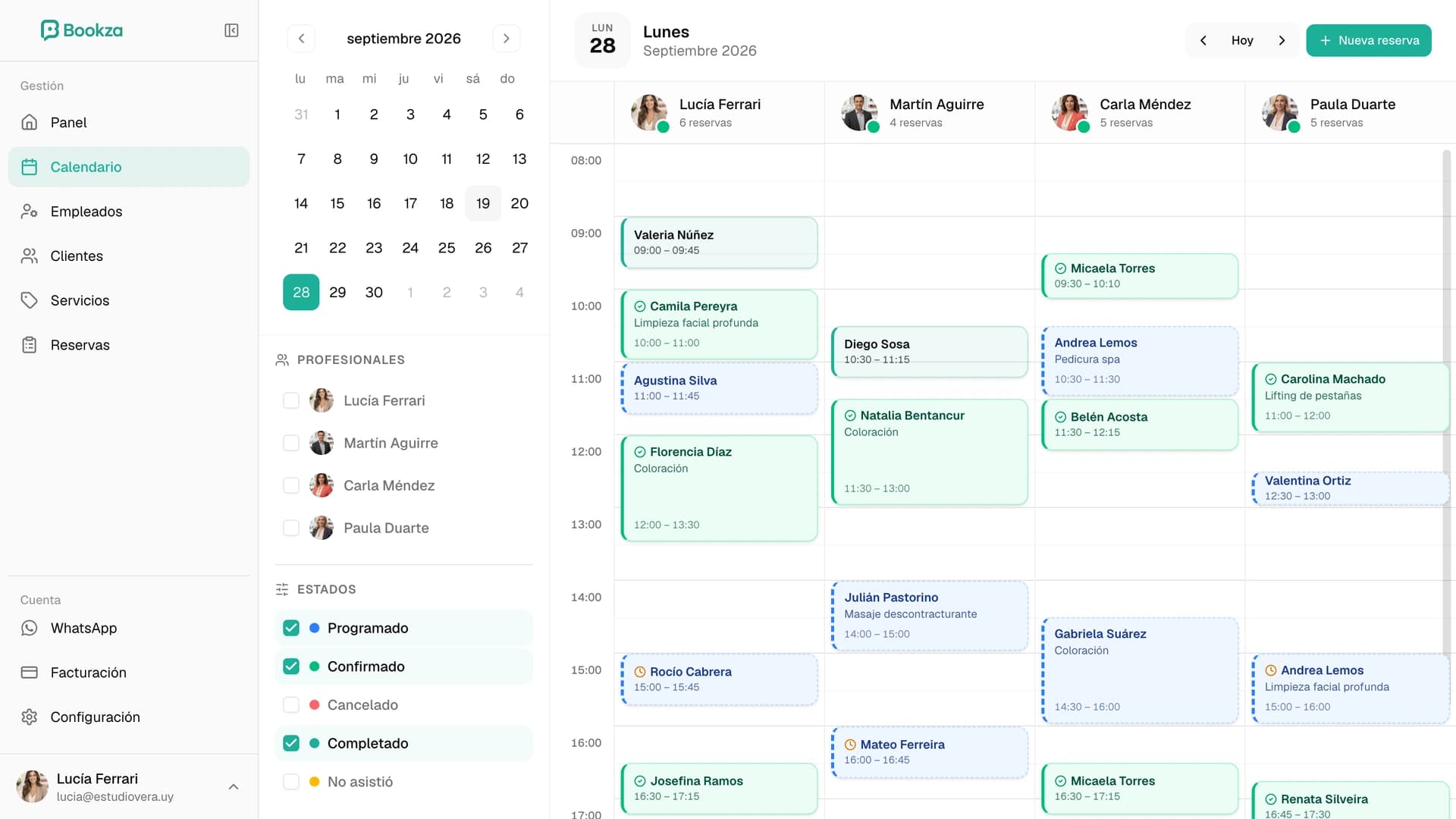This screenshot has height=819, width=1456.
Task: Click Carla Méndez column avatar
Action: click(x=1069, y=112)
